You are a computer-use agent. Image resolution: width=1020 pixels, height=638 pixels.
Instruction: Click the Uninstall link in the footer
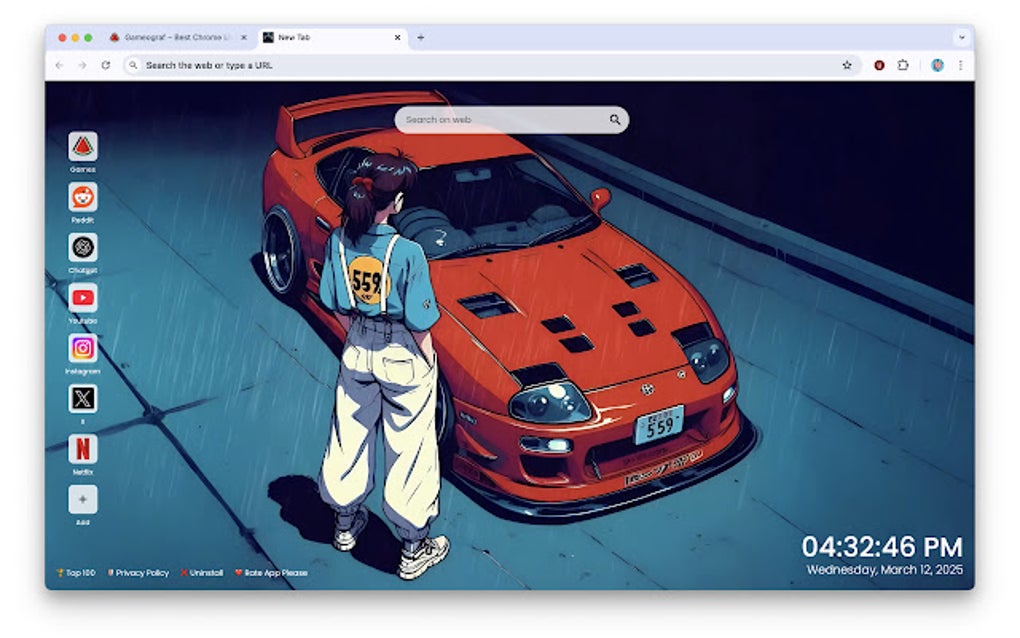pyautogui.click(x=203, y=573)
